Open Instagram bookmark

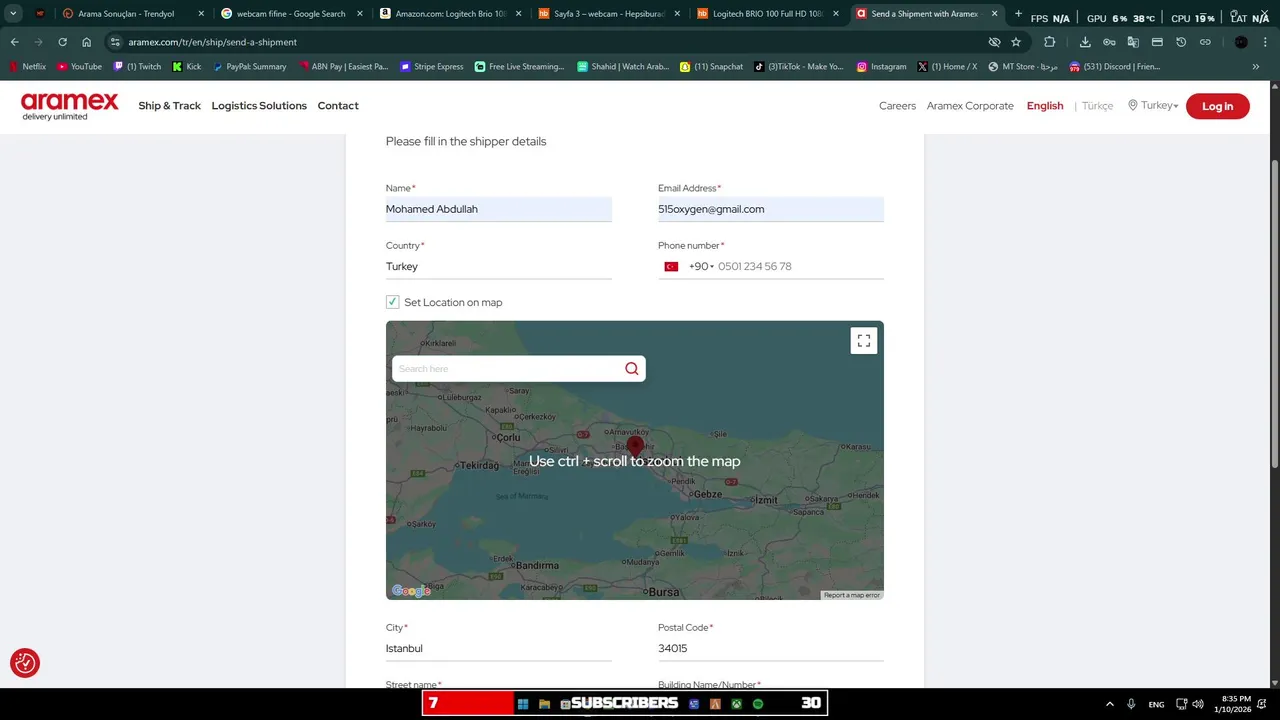pos(881,67)
